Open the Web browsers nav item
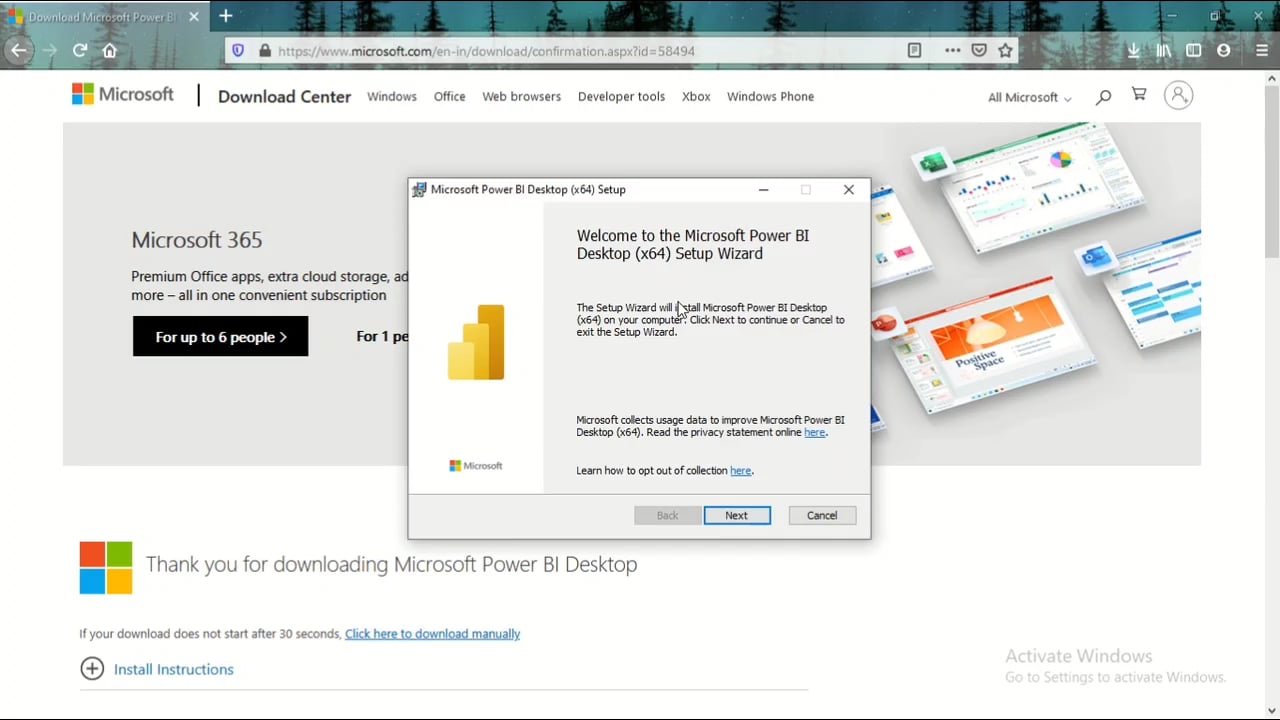 521,96
